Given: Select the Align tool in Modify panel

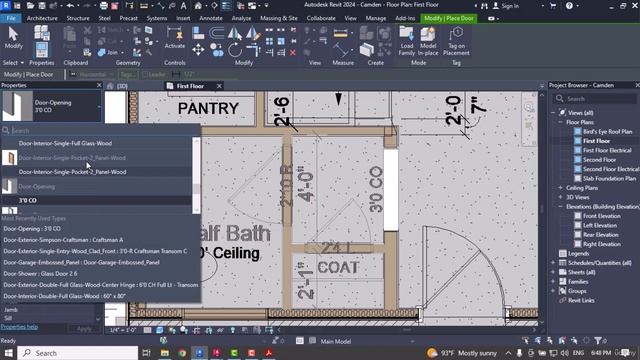Looking at the screenshot, I should coord(198,33).
